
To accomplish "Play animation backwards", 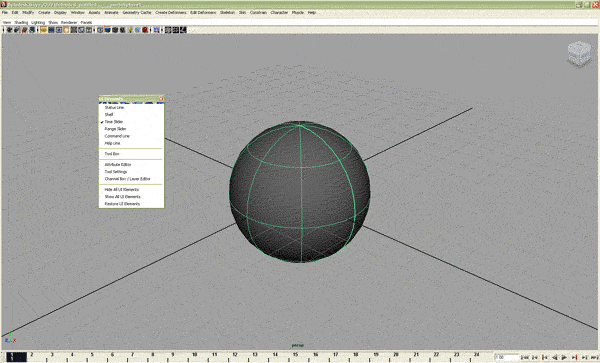I will 554,357.
